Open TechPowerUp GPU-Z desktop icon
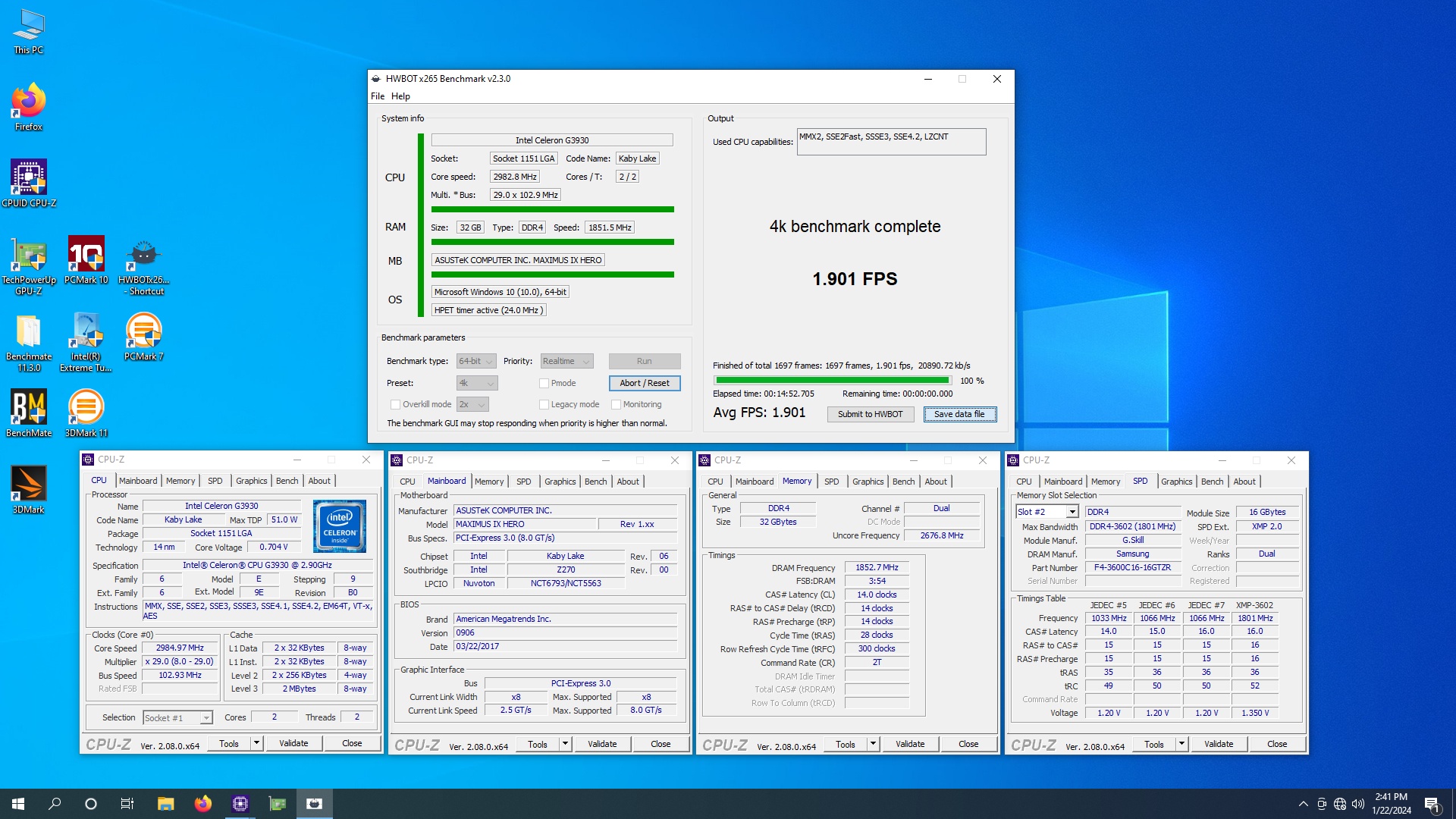Viewport: 1456px width, 819px height. point(29,265)
